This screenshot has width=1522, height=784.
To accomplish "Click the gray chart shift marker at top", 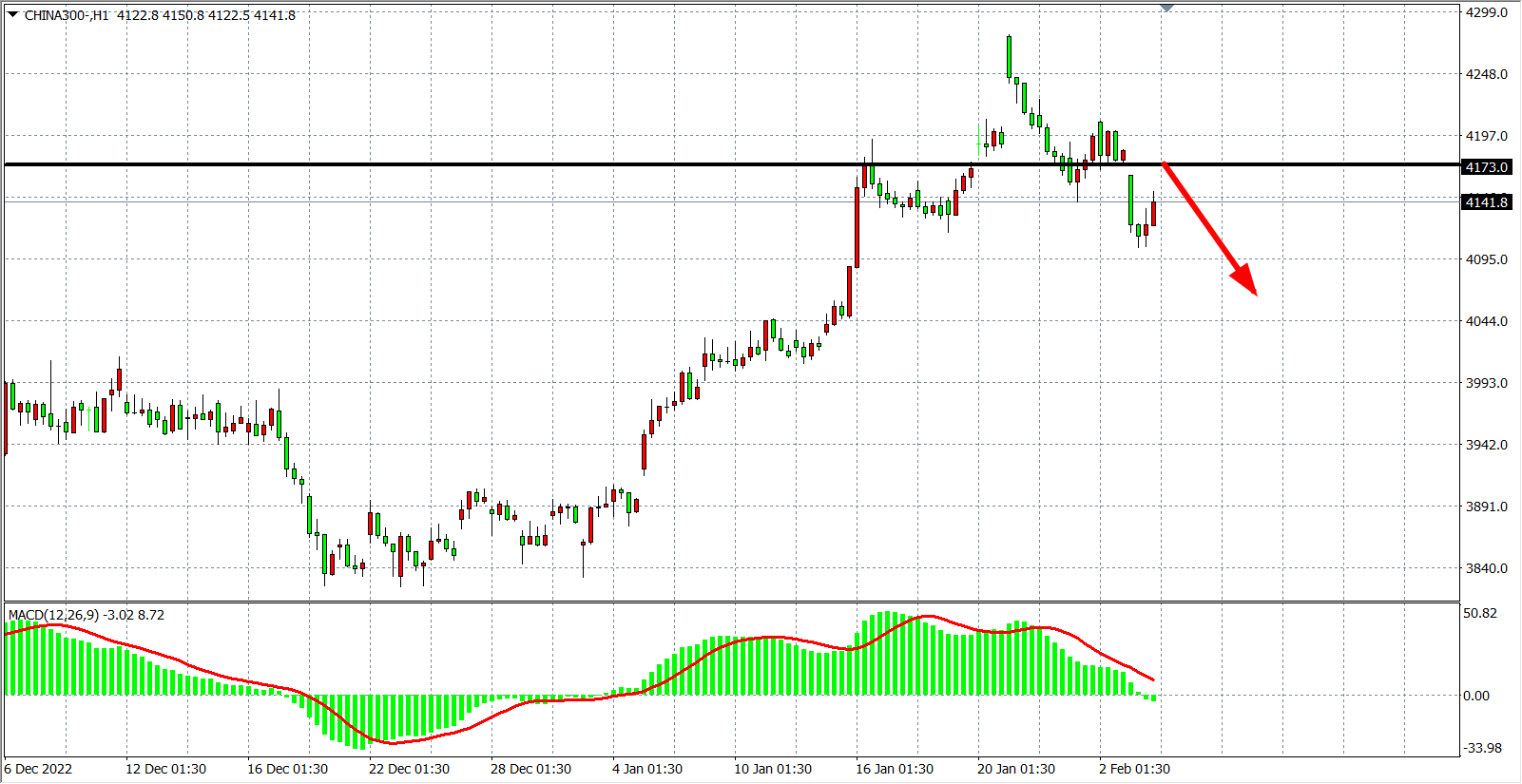I will [1166, 8].
